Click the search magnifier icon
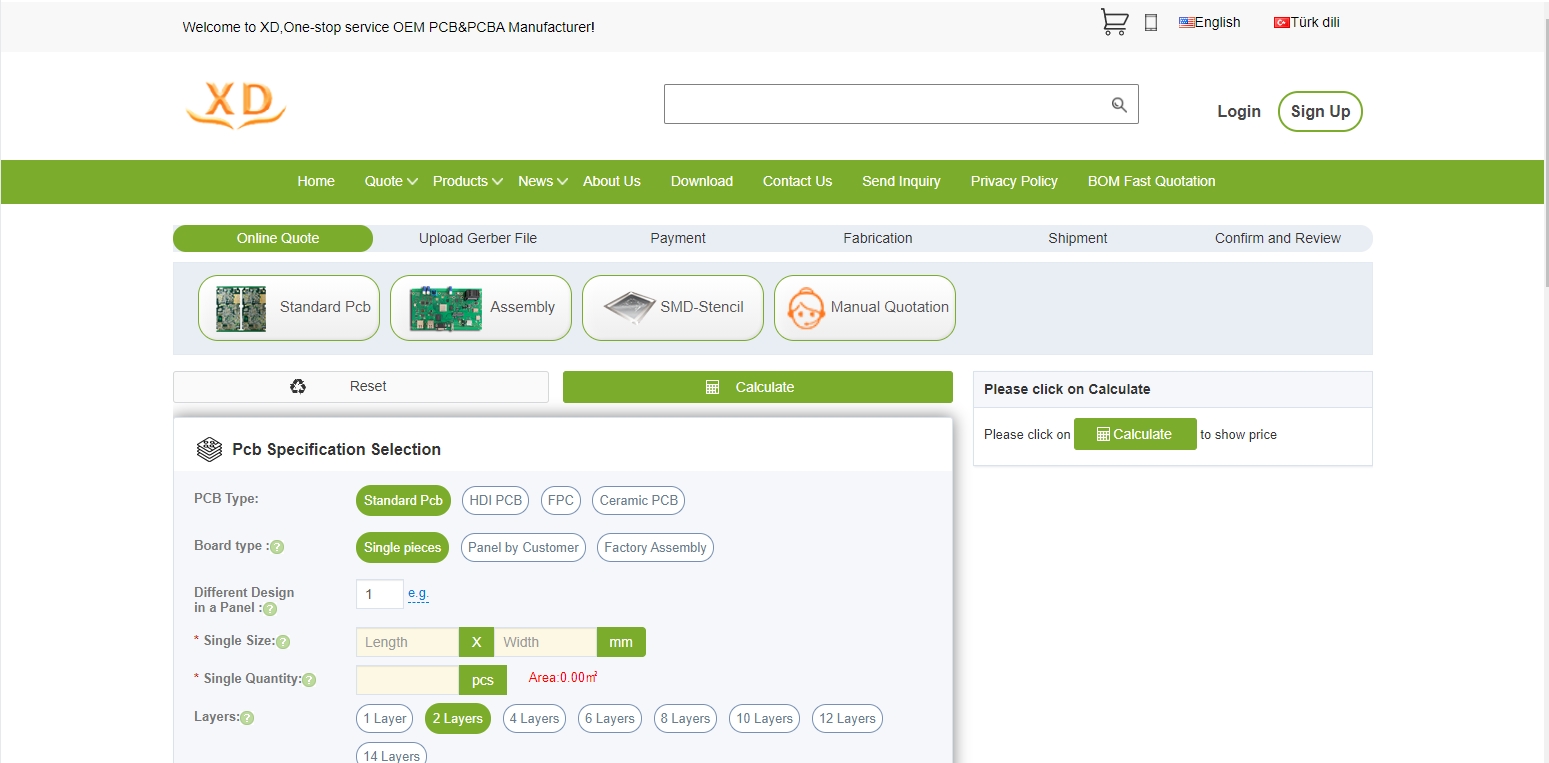Image resolution: width=1549 pixels, height=763 pixels. 1119,105
